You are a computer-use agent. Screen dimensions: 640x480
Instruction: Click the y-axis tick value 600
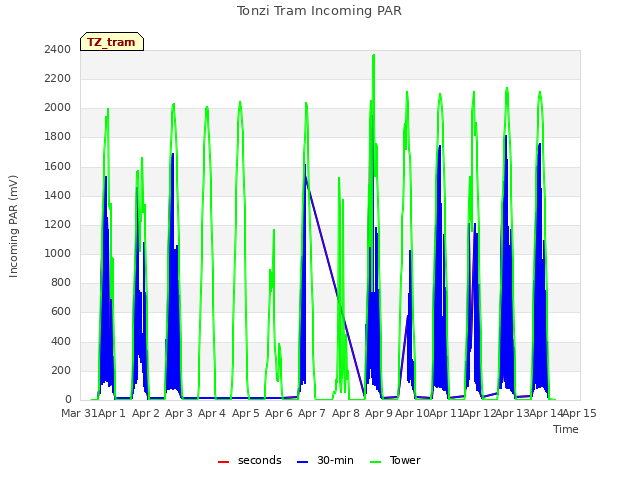(x=61, y=312)
